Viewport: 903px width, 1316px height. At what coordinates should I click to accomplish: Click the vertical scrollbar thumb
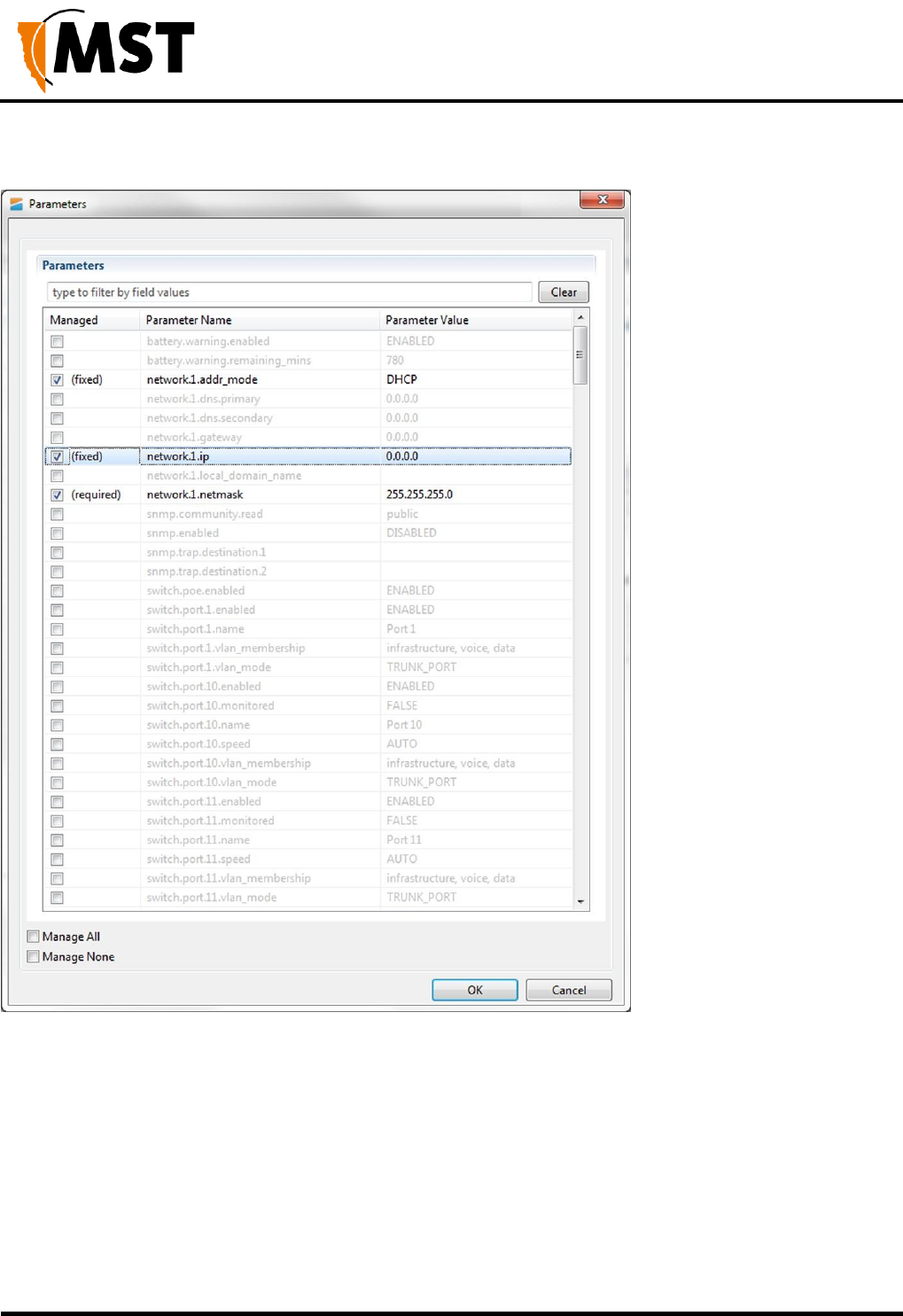pos(580,354)
